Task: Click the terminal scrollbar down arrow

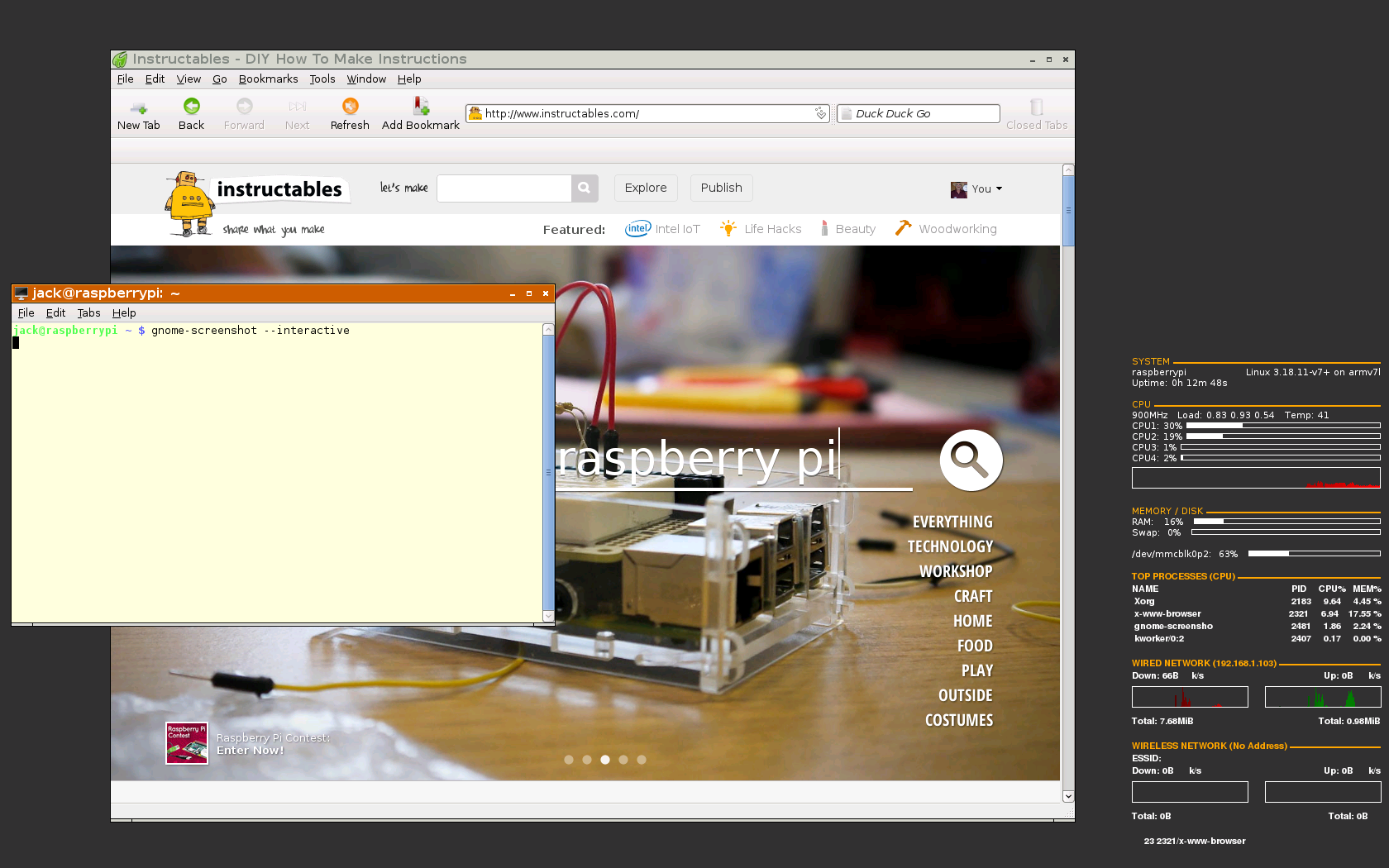Action: coord(548,617)
